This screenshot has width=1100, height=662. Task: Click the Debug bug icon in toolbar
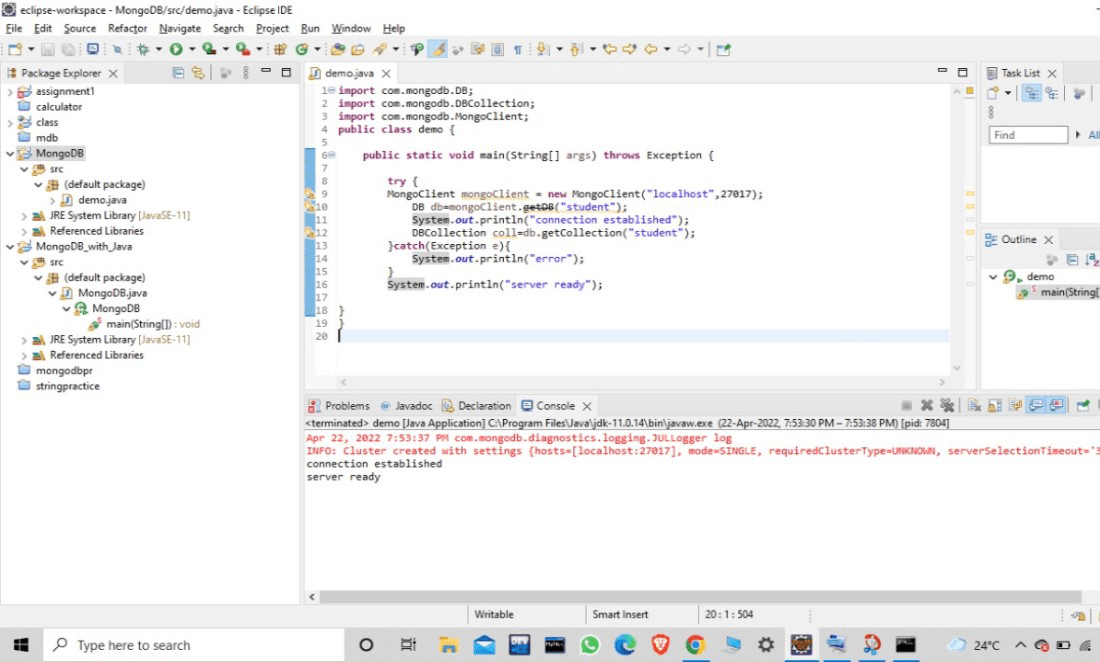click(x=144, y=49)
